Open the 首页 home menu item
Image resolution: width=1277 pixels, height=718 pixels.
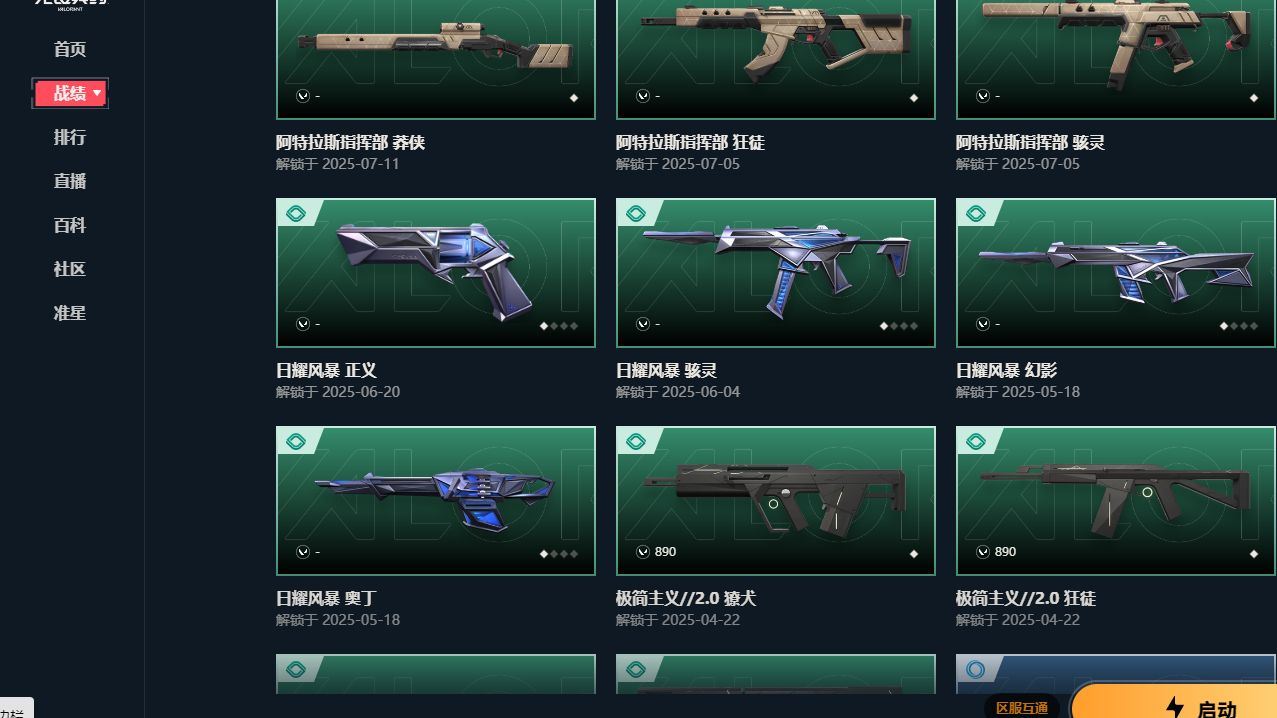[70, 49]
